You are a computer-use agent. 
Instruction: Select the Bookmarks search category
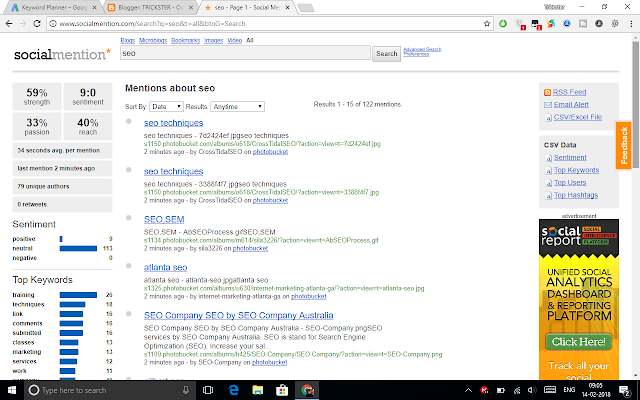[185, 40]
